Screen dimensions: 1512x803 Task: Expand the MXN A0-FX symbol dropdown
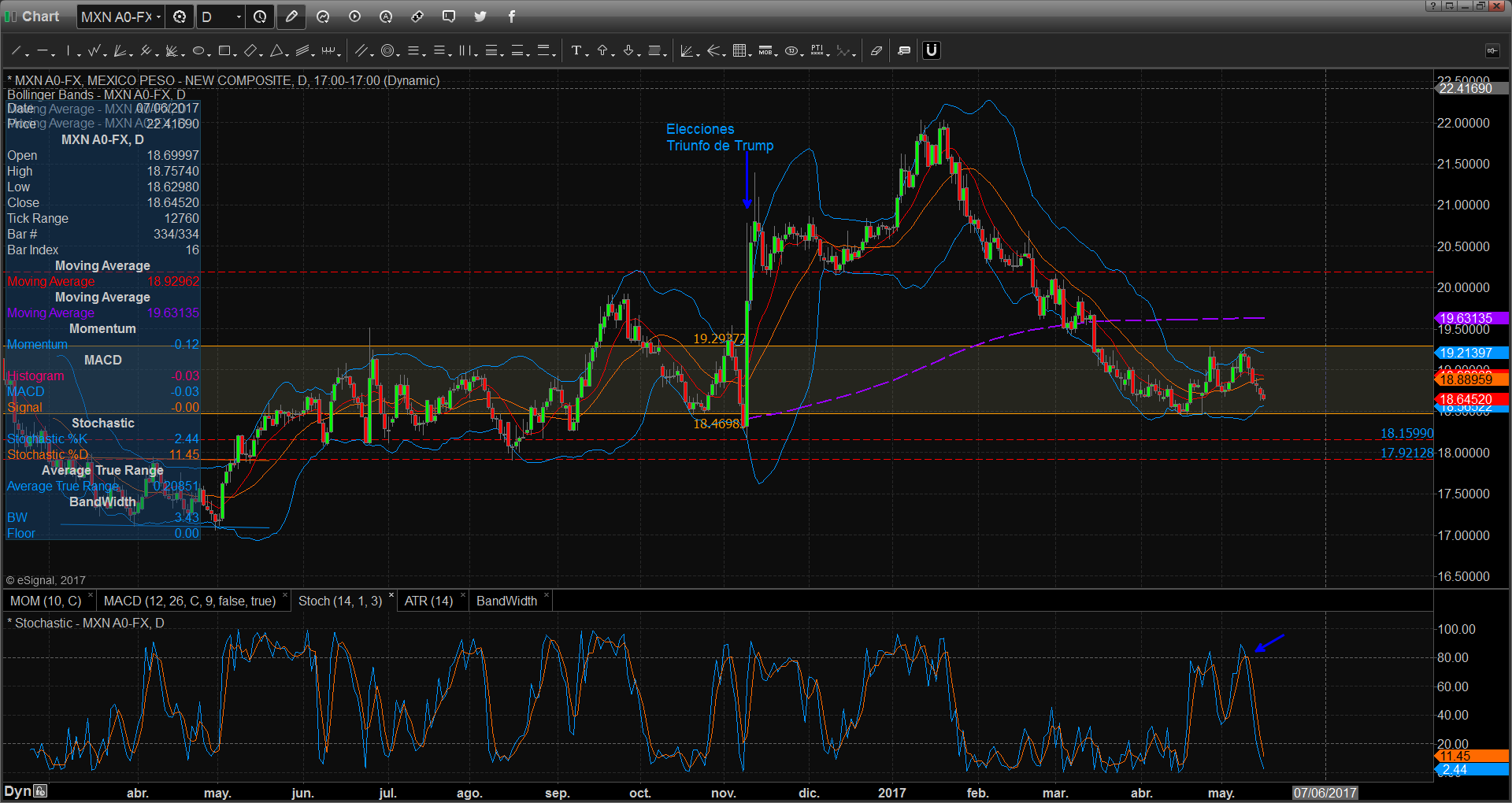coord(158,17)
